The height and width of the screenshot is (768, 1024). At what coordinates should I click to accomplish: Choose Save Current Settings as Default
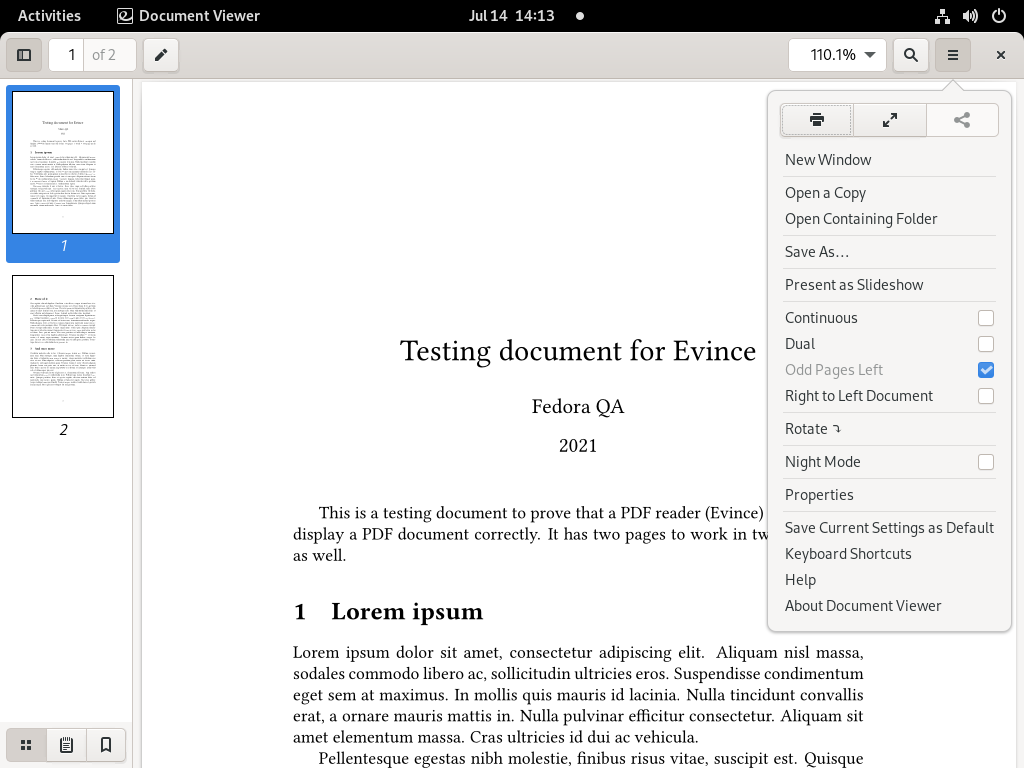tap(889, 528)
